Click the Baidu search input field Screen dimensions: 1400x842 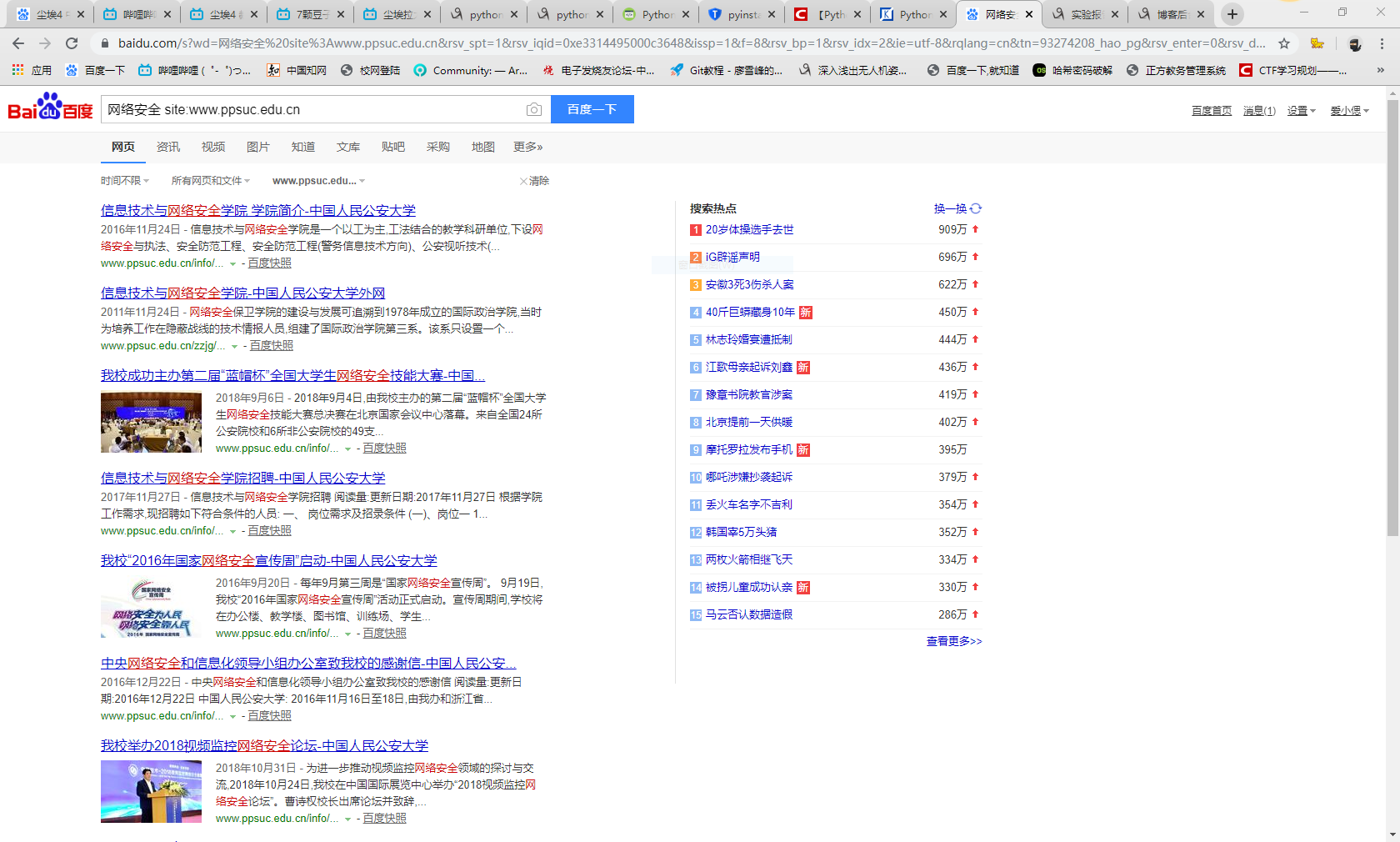[312, 109]
